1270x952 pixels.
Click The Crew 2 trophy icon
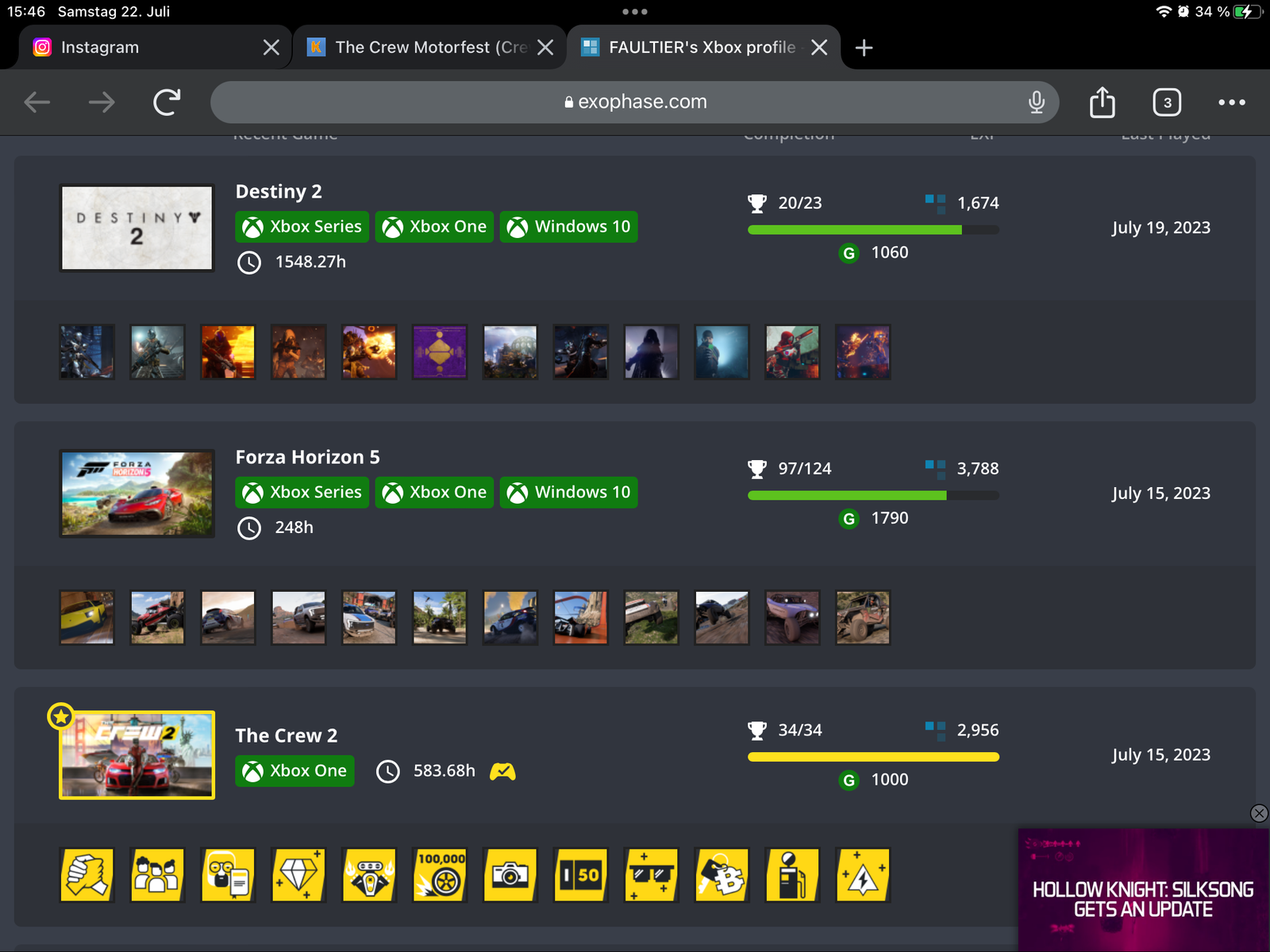[757, 731]
